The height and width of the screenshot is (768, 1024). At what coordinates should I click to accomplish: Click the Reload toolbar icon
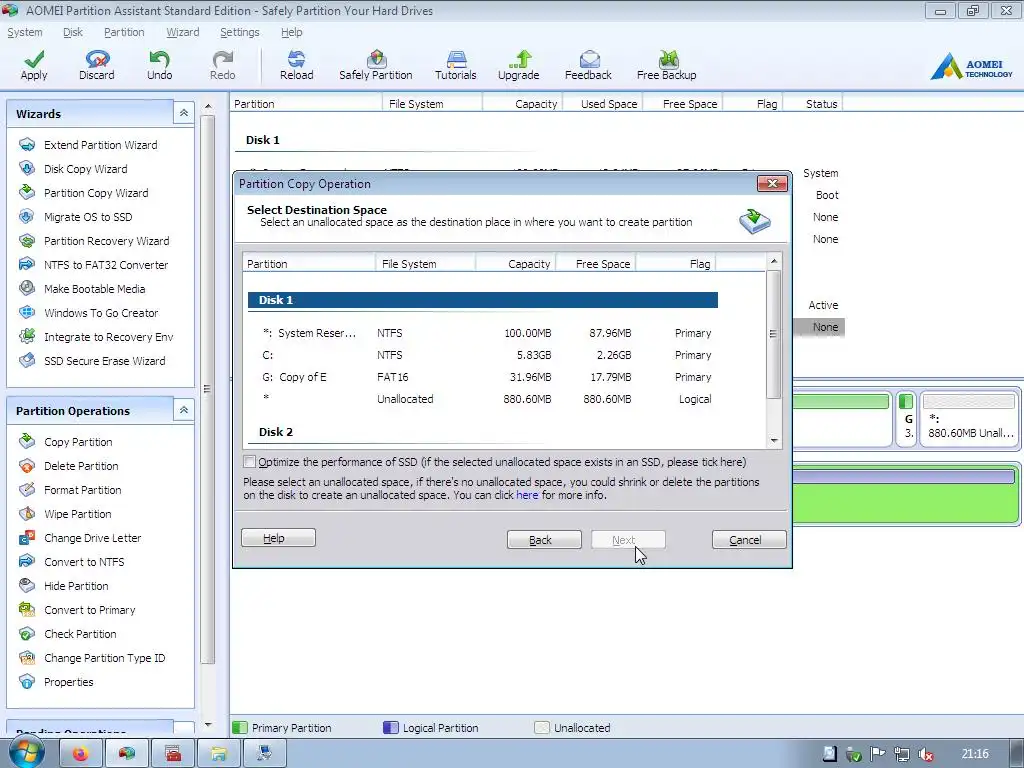click(296, 65)
